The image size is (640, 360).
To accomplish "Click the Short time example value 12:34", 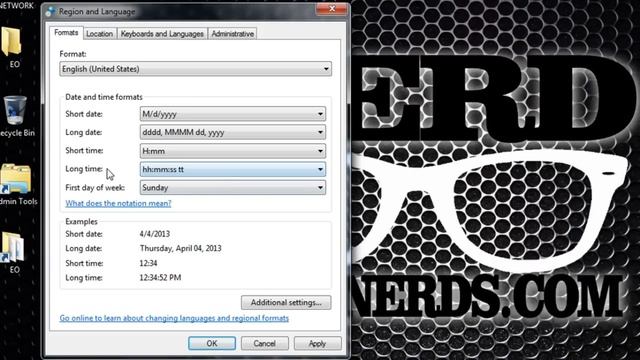I will click(x=148, y=263).
